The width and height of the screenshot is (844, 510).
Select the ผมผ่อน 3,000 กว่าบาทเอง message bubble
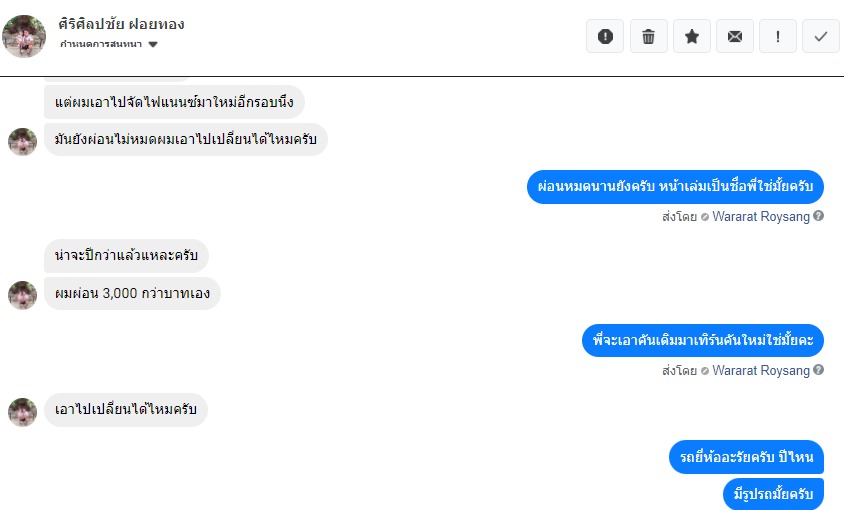click(x=132, y=294)
